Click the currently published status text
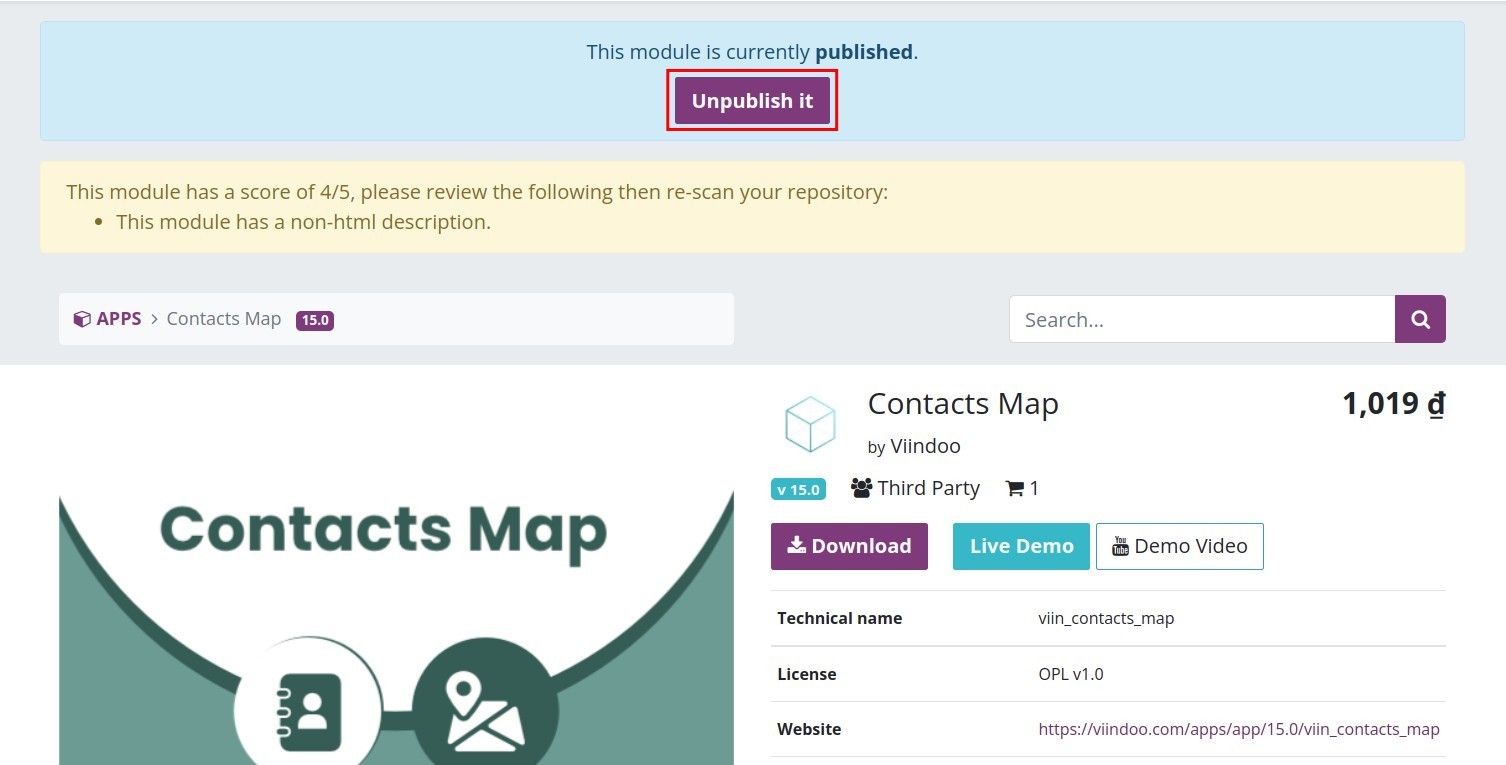1506x765 pixels. coord(752,52)
